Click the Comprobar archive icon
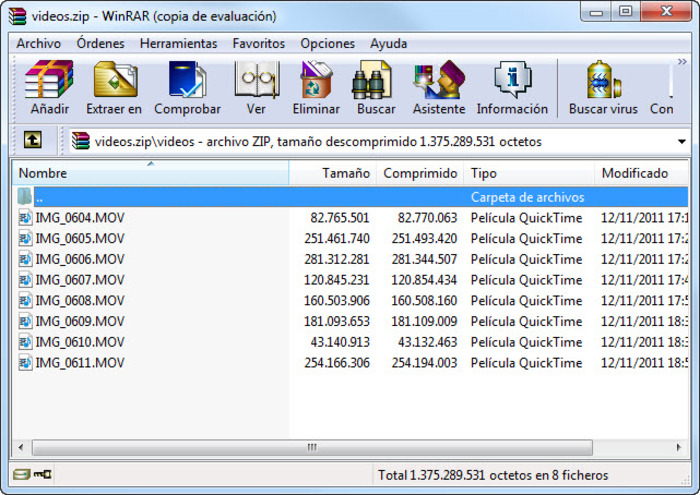 (187, 87)
